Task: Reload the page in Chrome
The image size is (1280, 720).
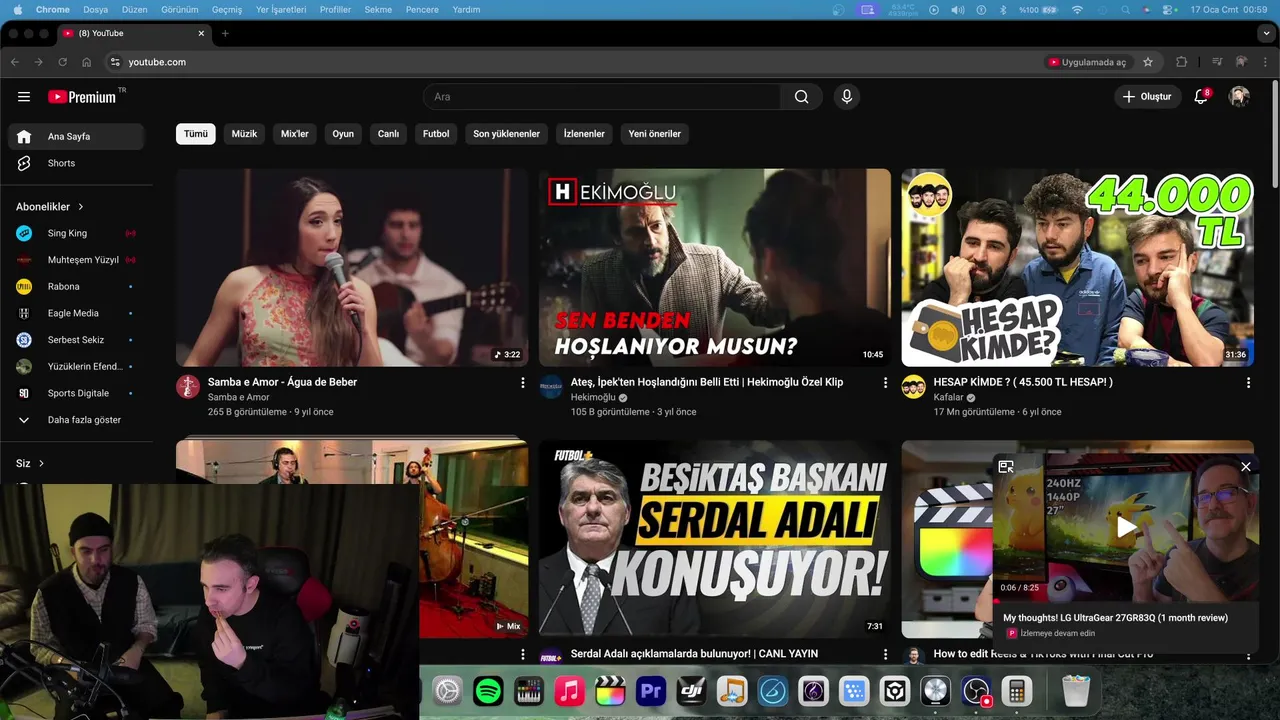Action: [x=63, y=62]
